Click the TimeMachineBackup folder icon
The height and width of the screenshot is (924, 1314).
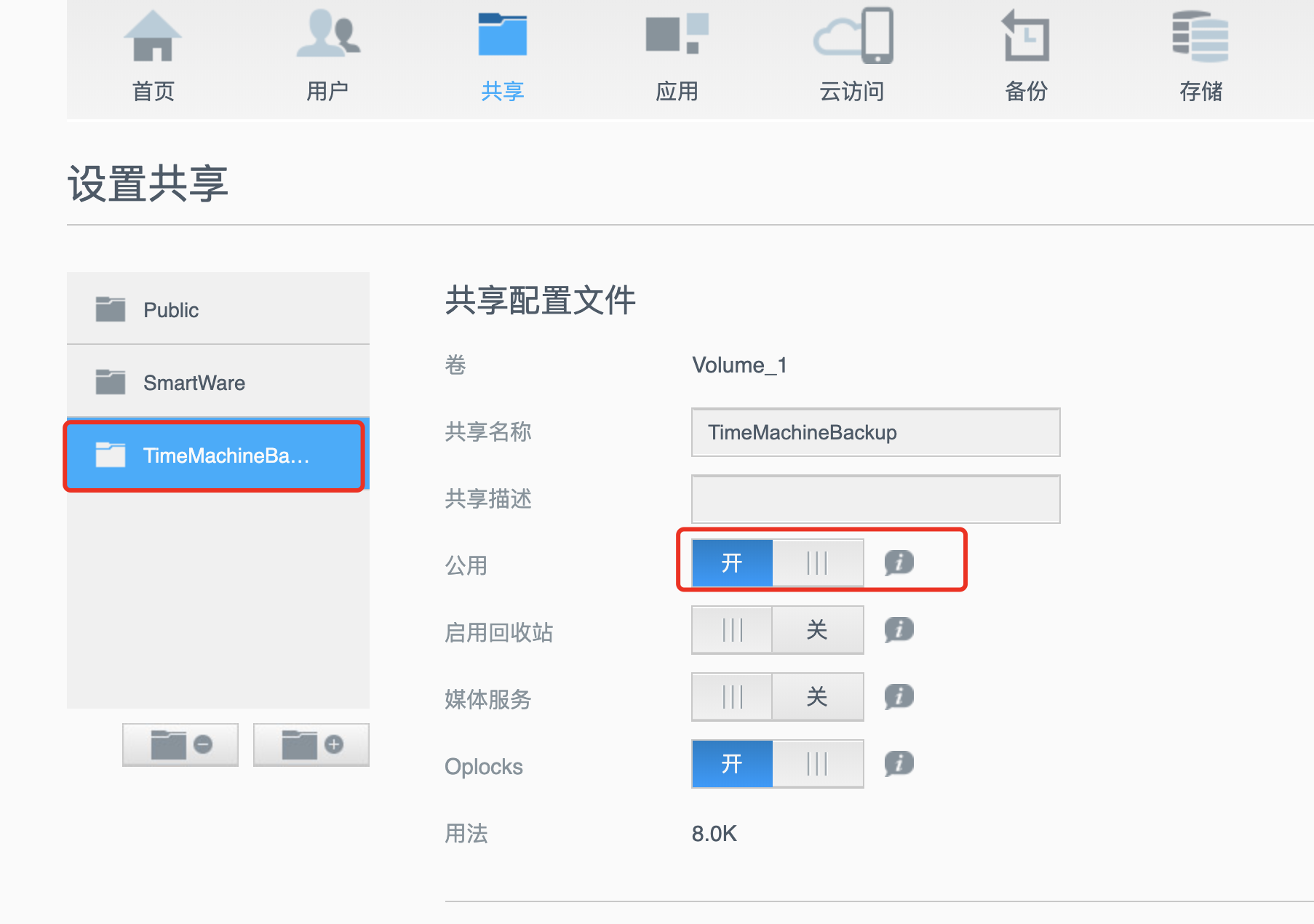pyautogui.click(x=111, y=455)
